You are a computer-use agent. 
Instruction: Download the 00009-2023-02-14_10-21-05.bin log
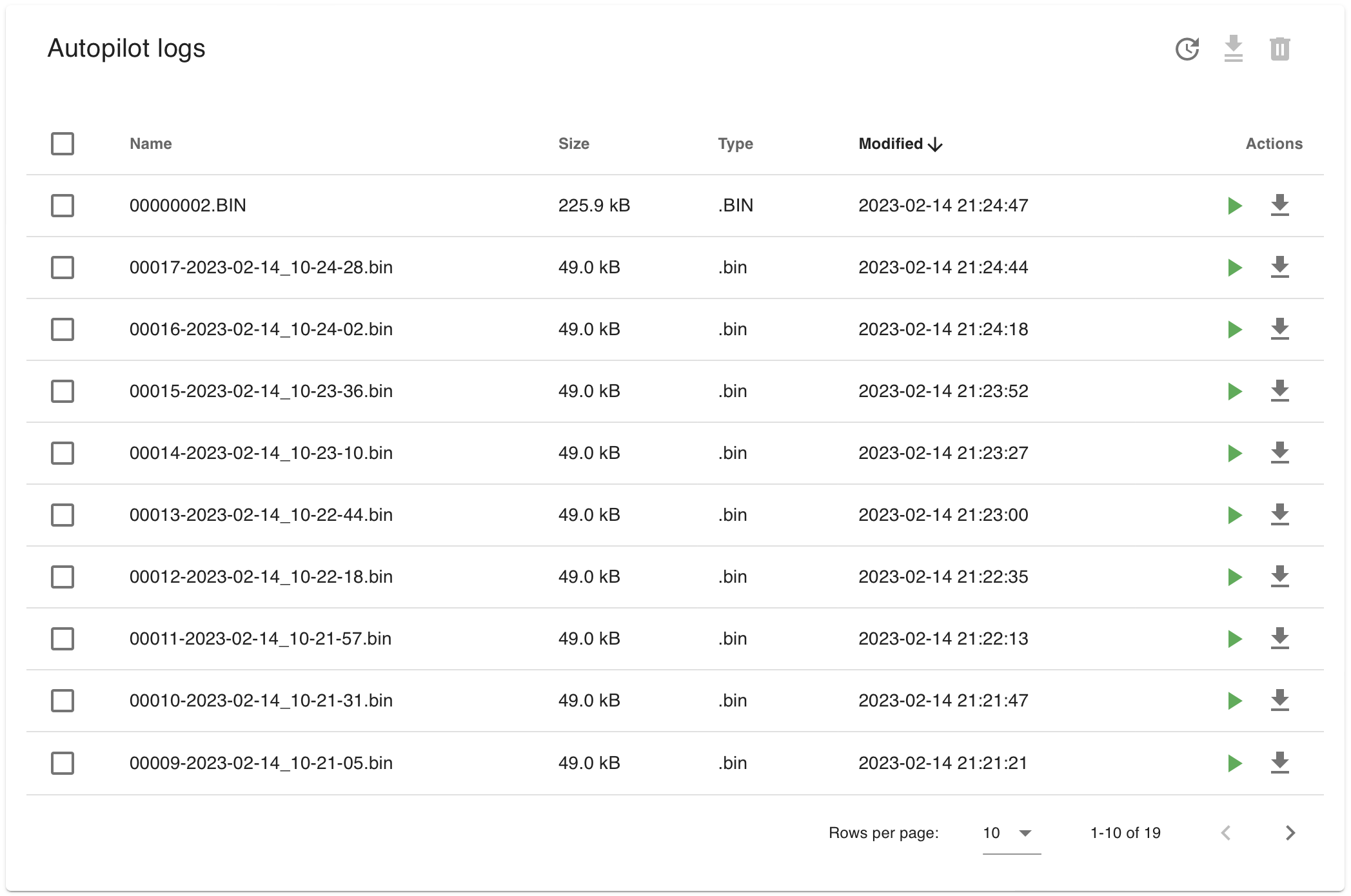[x=1279, y=763]
